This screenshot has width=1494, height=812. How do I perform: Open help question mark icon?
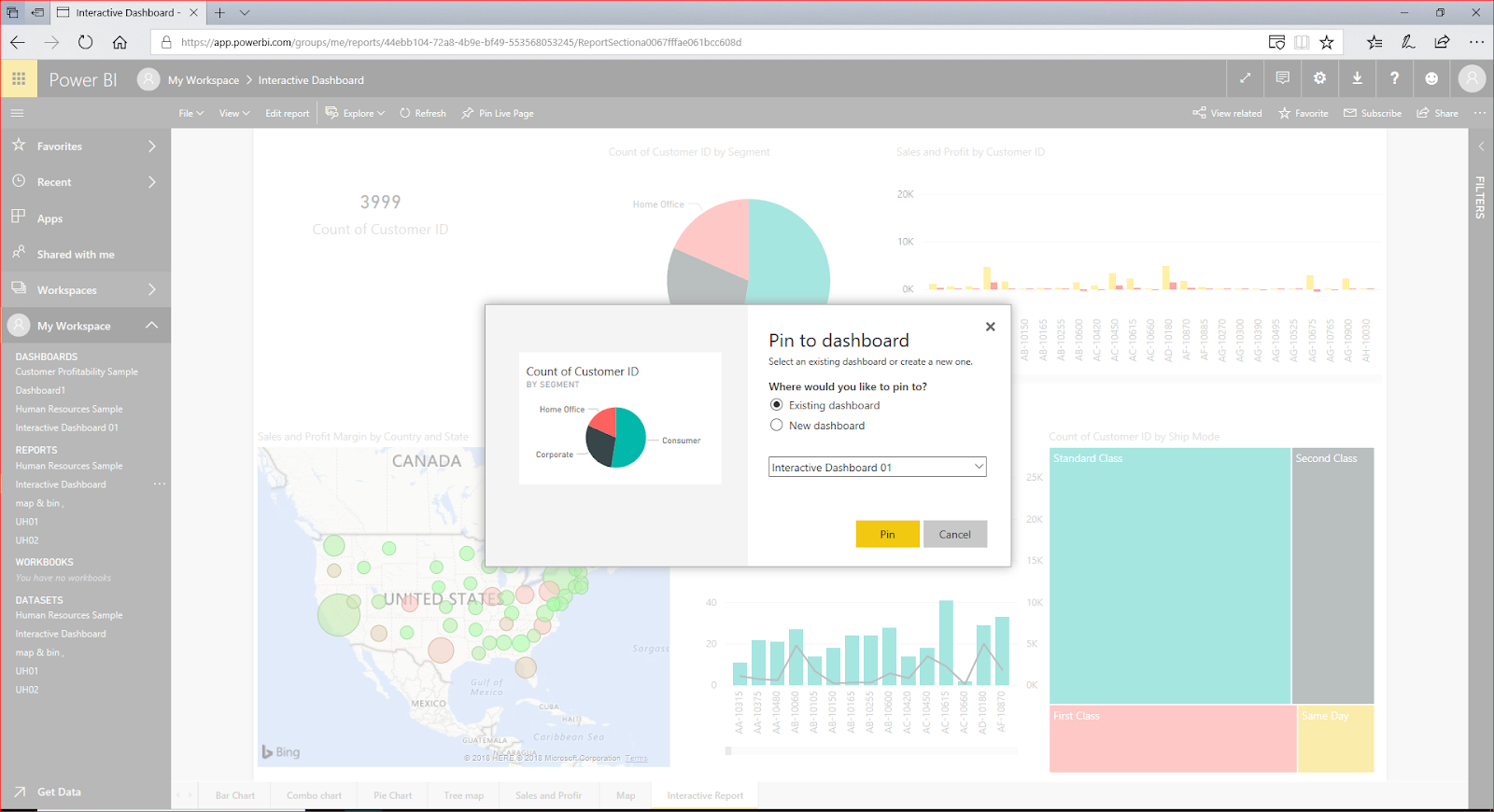coord(1394,78)
